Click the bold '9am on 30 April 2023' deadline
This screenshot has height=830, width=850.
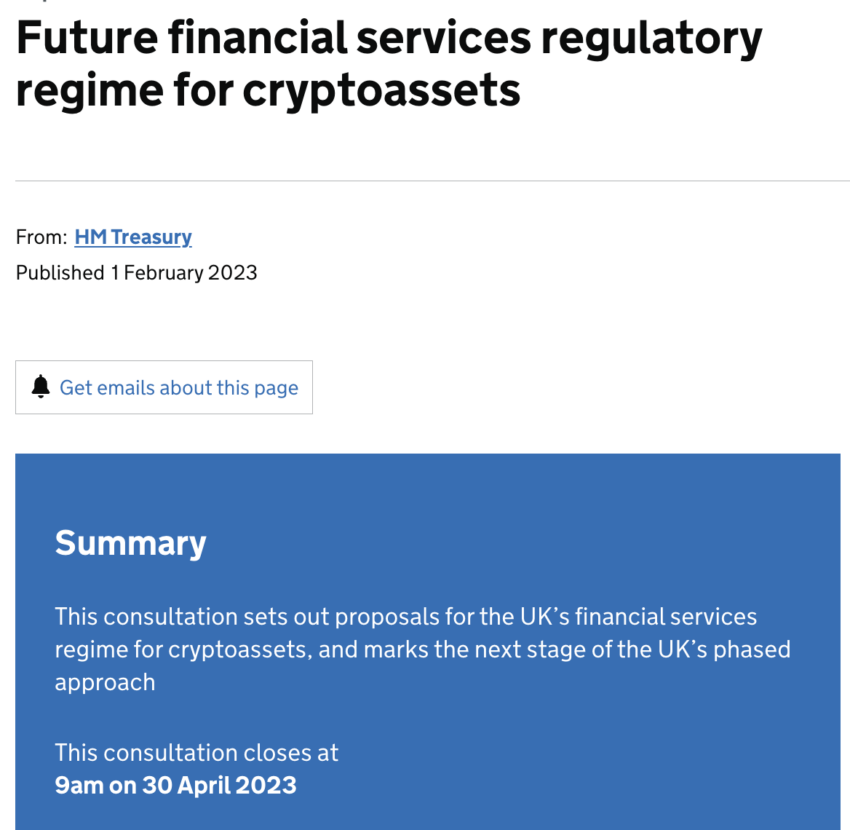[x=176, y=785]
